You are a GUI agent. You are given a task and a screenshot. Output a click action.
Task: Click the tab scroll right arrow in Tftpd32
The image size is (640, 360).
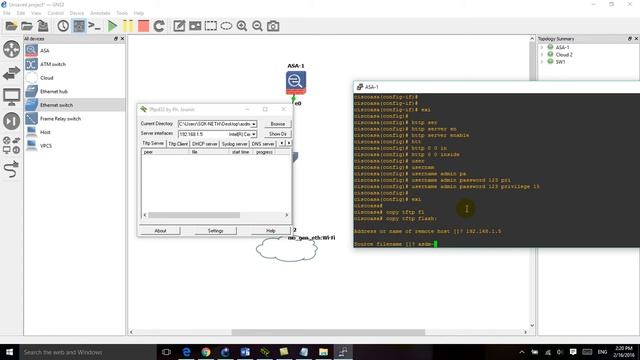pos(289,143)
